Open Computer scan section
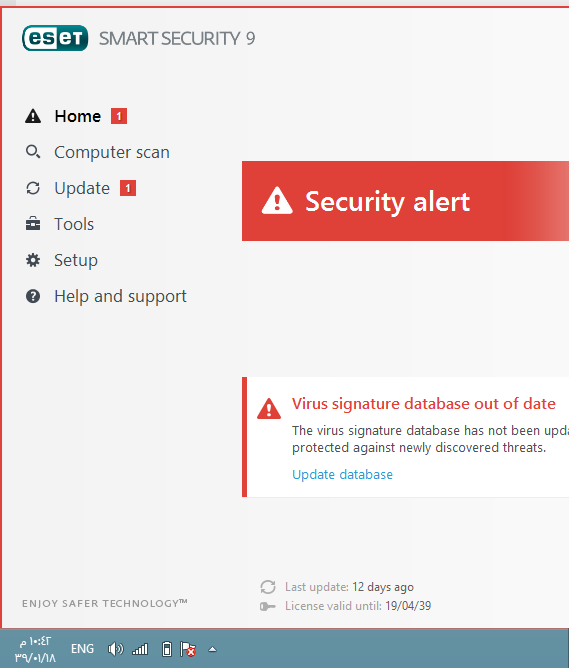The width and height of the screenshot is (569, 668). click(x=112, y=152)
